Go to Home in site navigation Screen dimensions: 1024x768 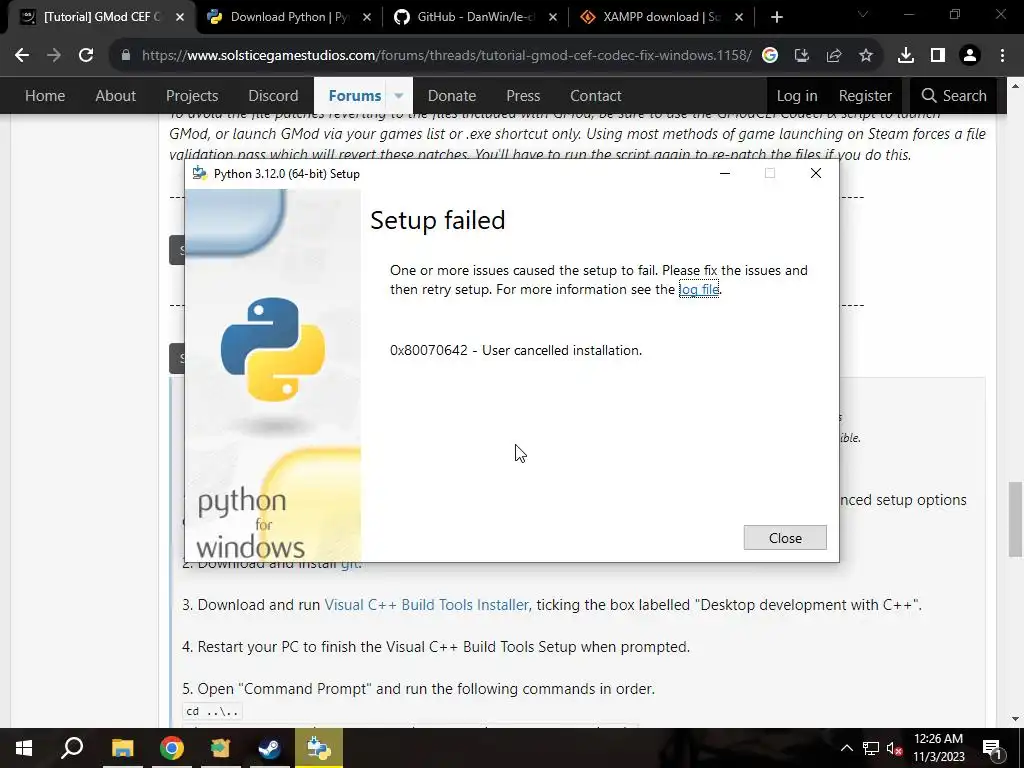click(x=45, y=95)
